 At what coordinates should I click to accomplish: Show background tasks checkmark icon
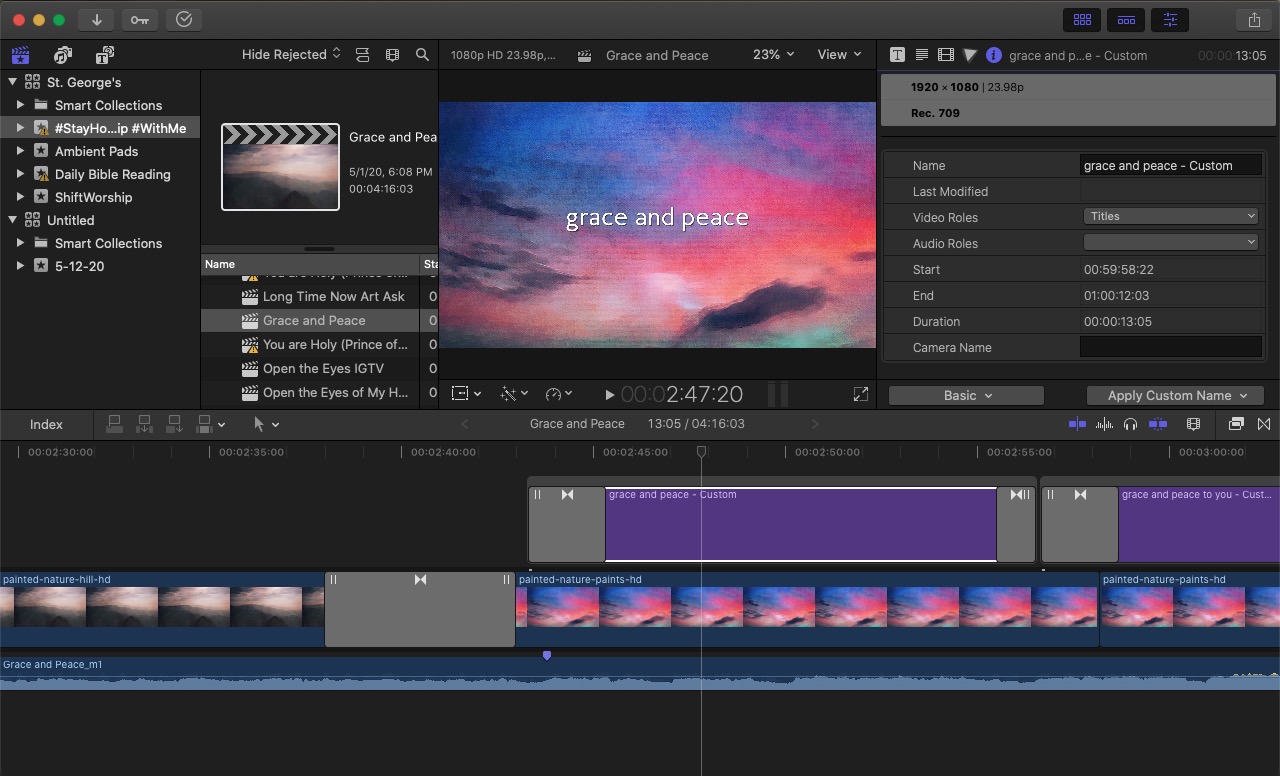click(183, 19)
